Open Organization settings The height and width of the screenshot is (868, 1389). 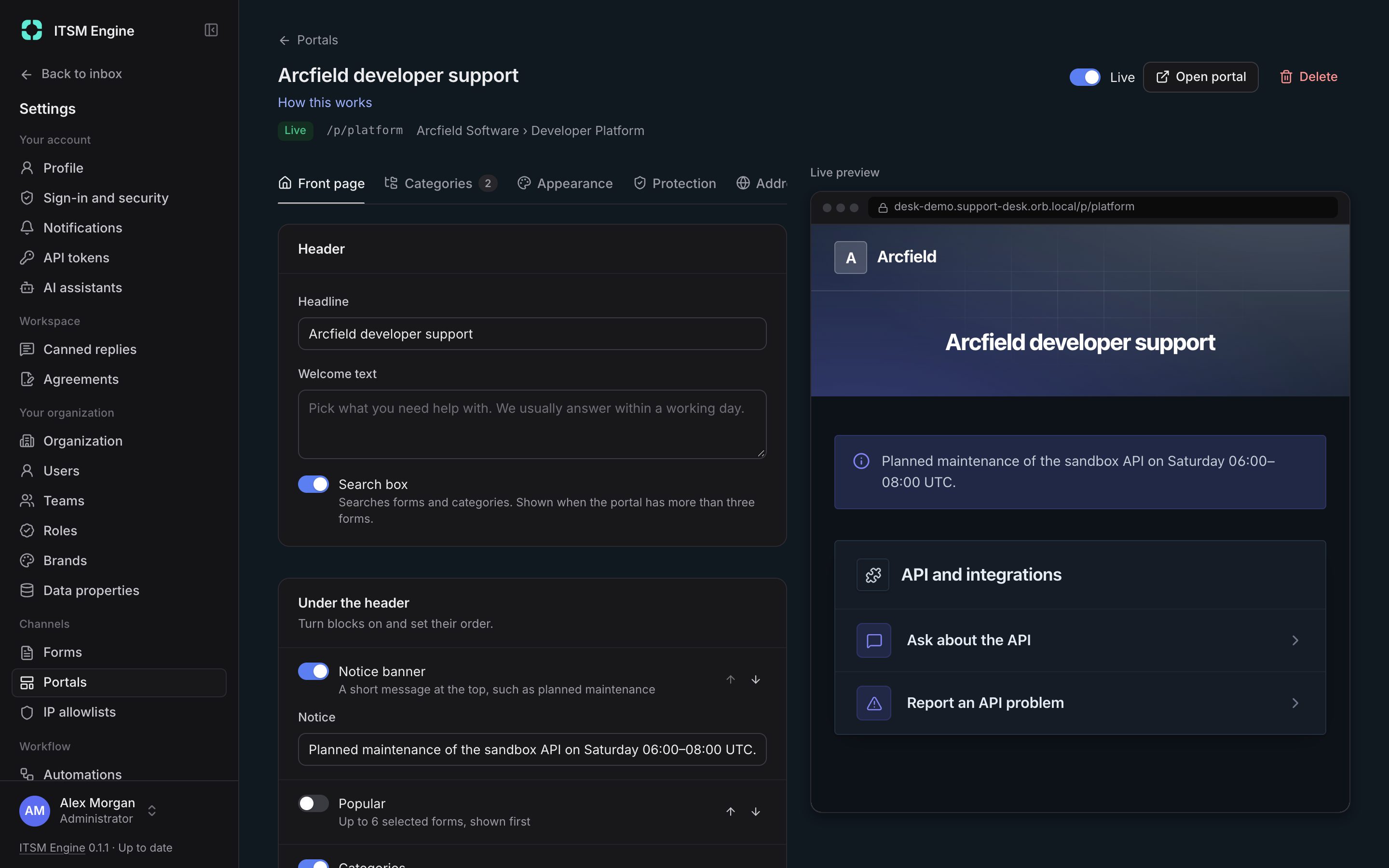click(119, 441)
